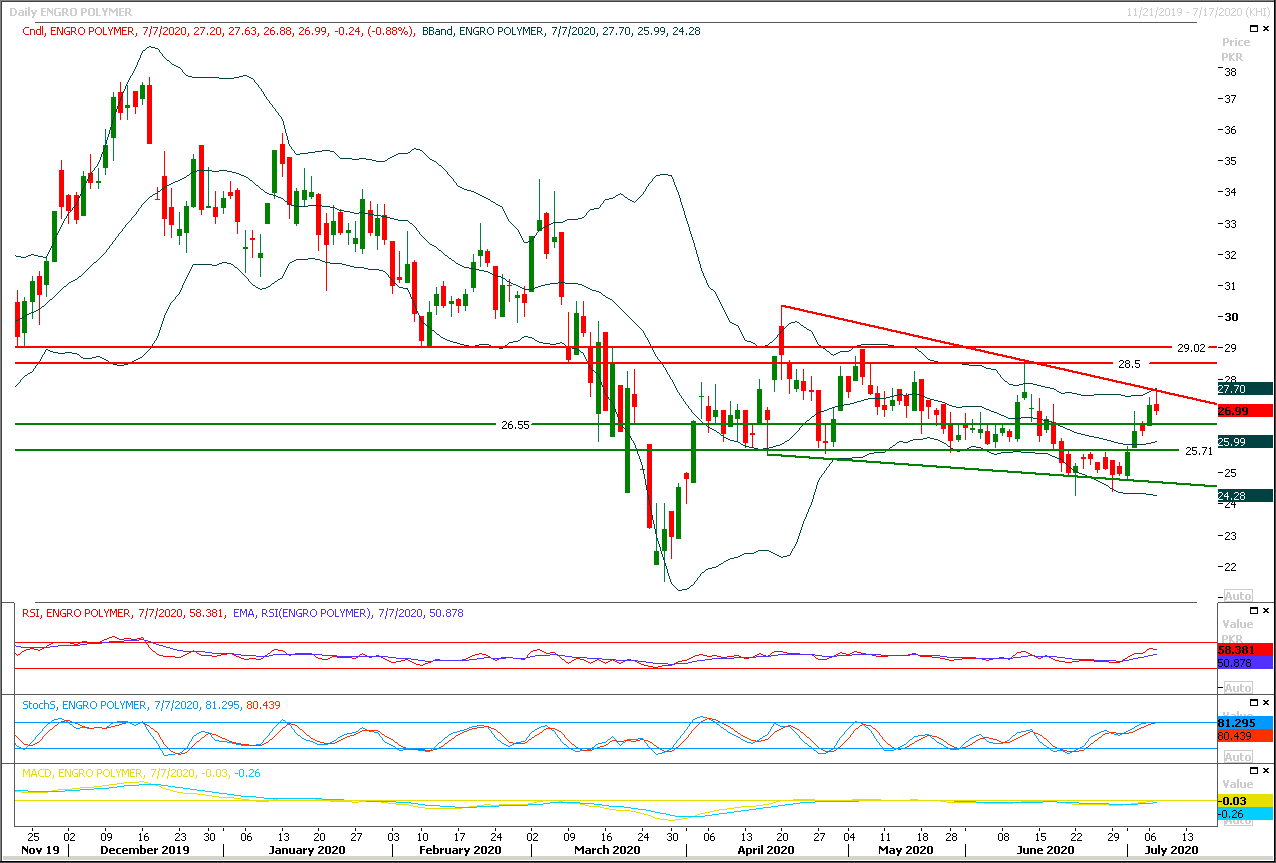The height and width of the screenshot is (863, 1276).
Task: Close the StochS indicator panel
Action: 1268,702
